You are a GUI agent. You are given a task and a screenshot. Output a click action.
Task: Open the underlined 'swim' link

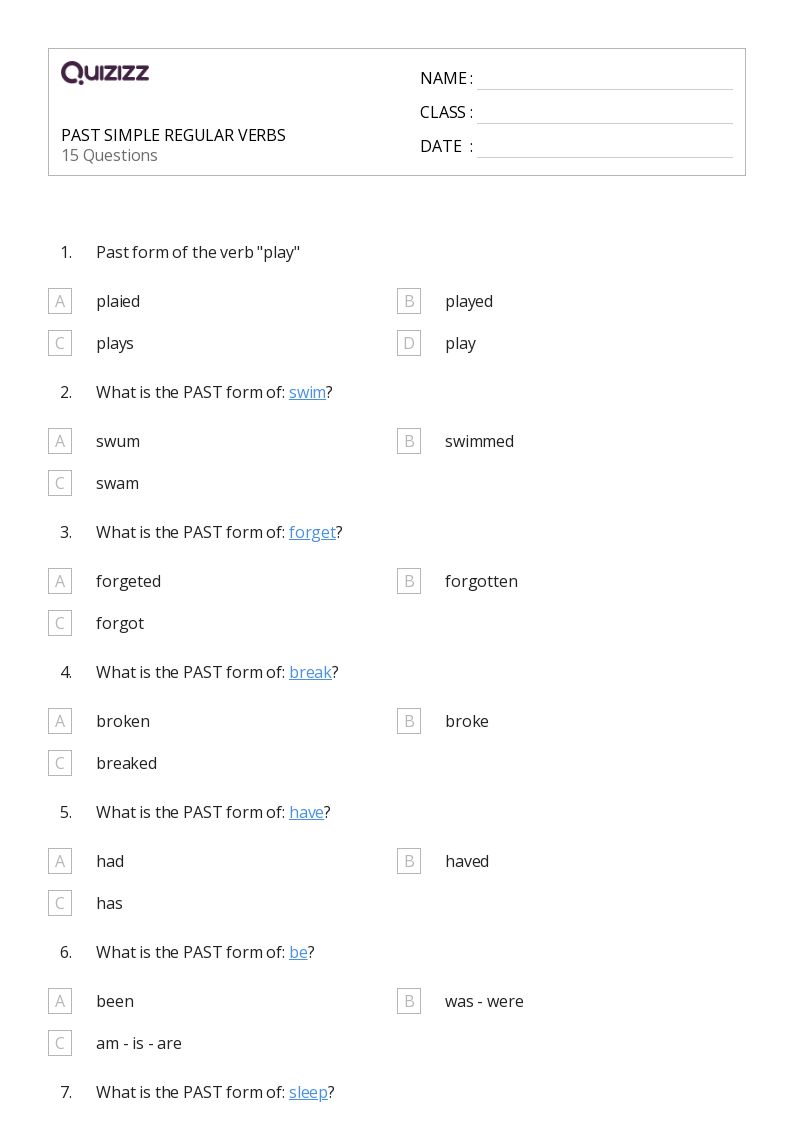307,392
